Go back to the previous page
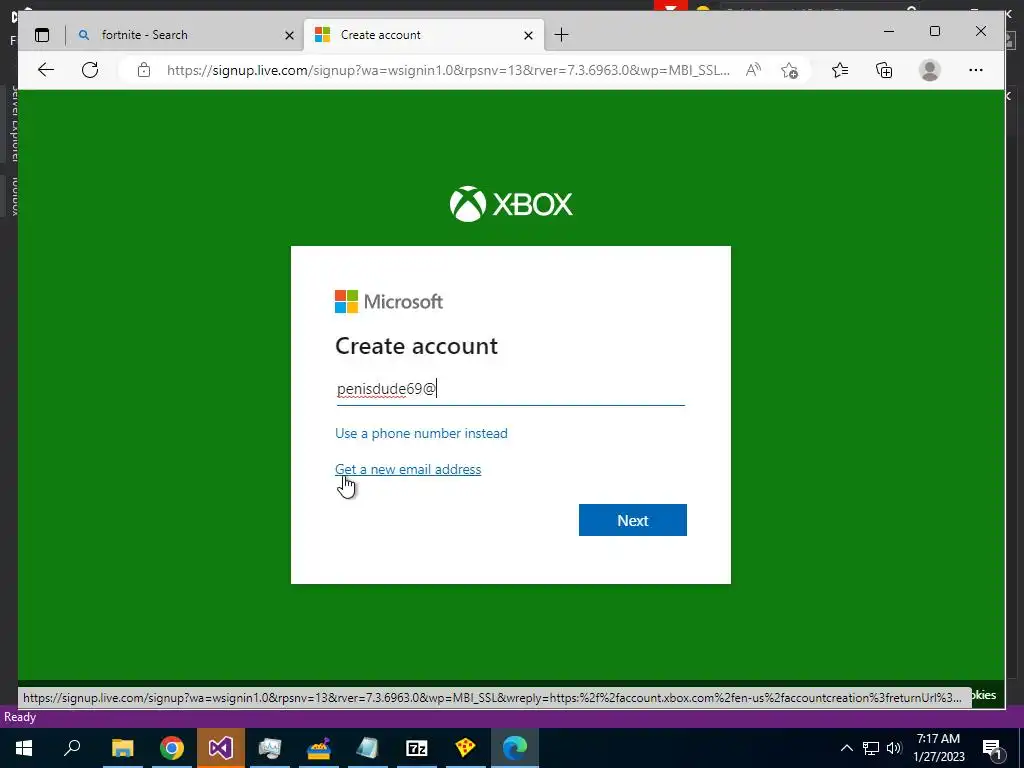 tap(46, 70)
